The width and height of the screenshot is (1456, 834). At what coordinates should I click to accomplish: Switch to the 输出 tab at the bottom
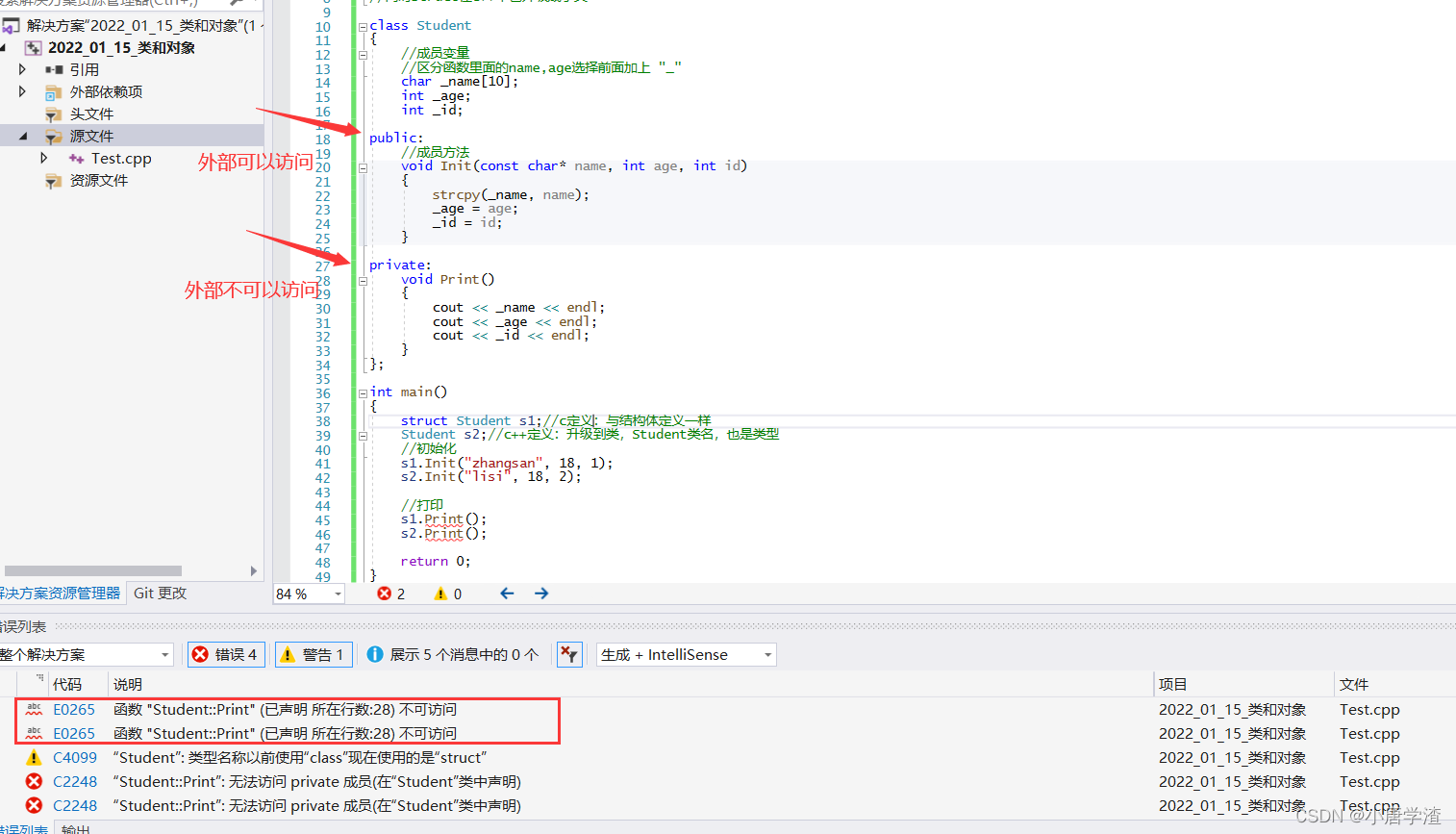pyautogui.click(x=76, y=828)
